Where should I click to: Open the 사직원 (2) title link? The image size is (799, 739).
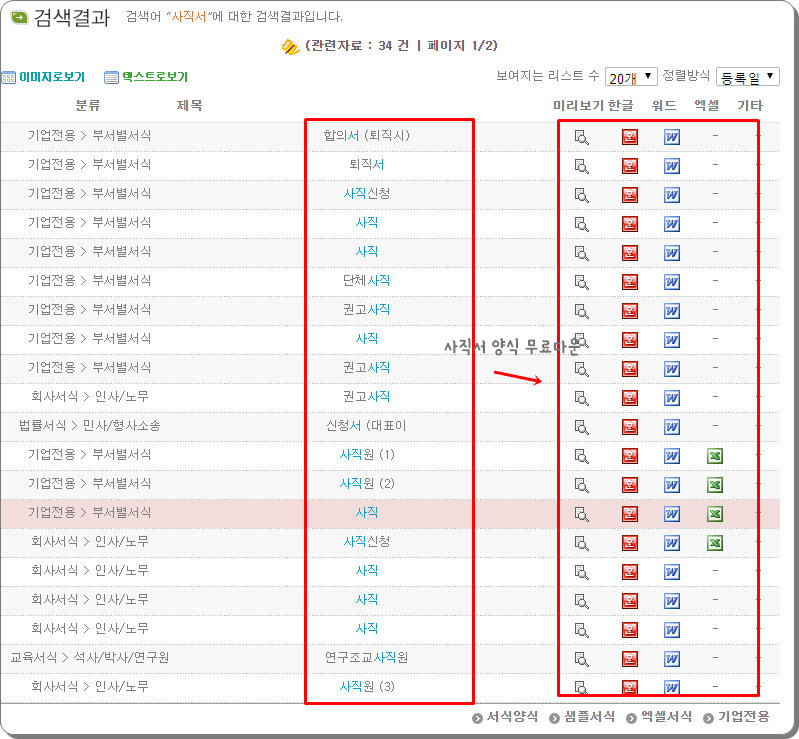tap(367, 483)
